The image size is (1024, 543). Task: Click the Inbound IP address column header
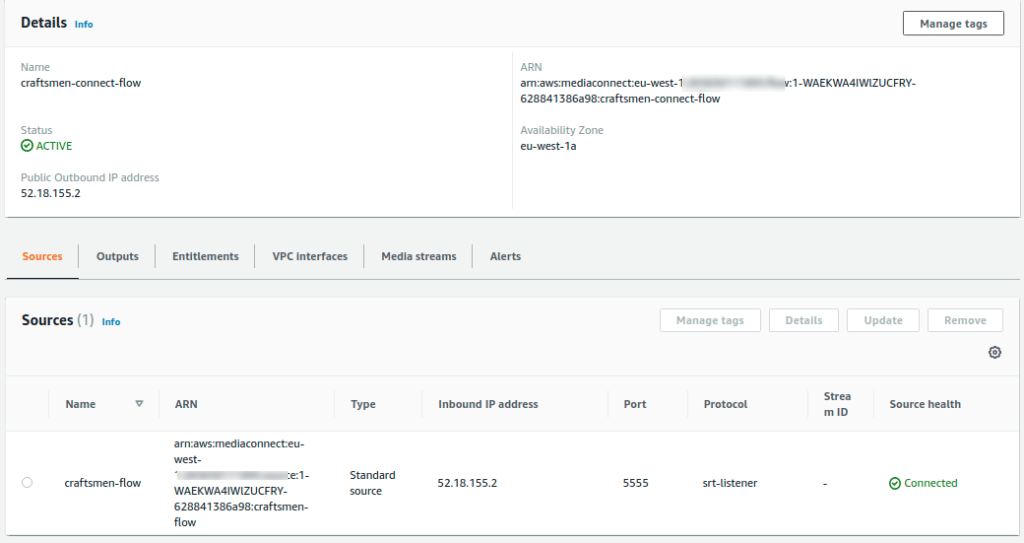(x=488, y=404)
